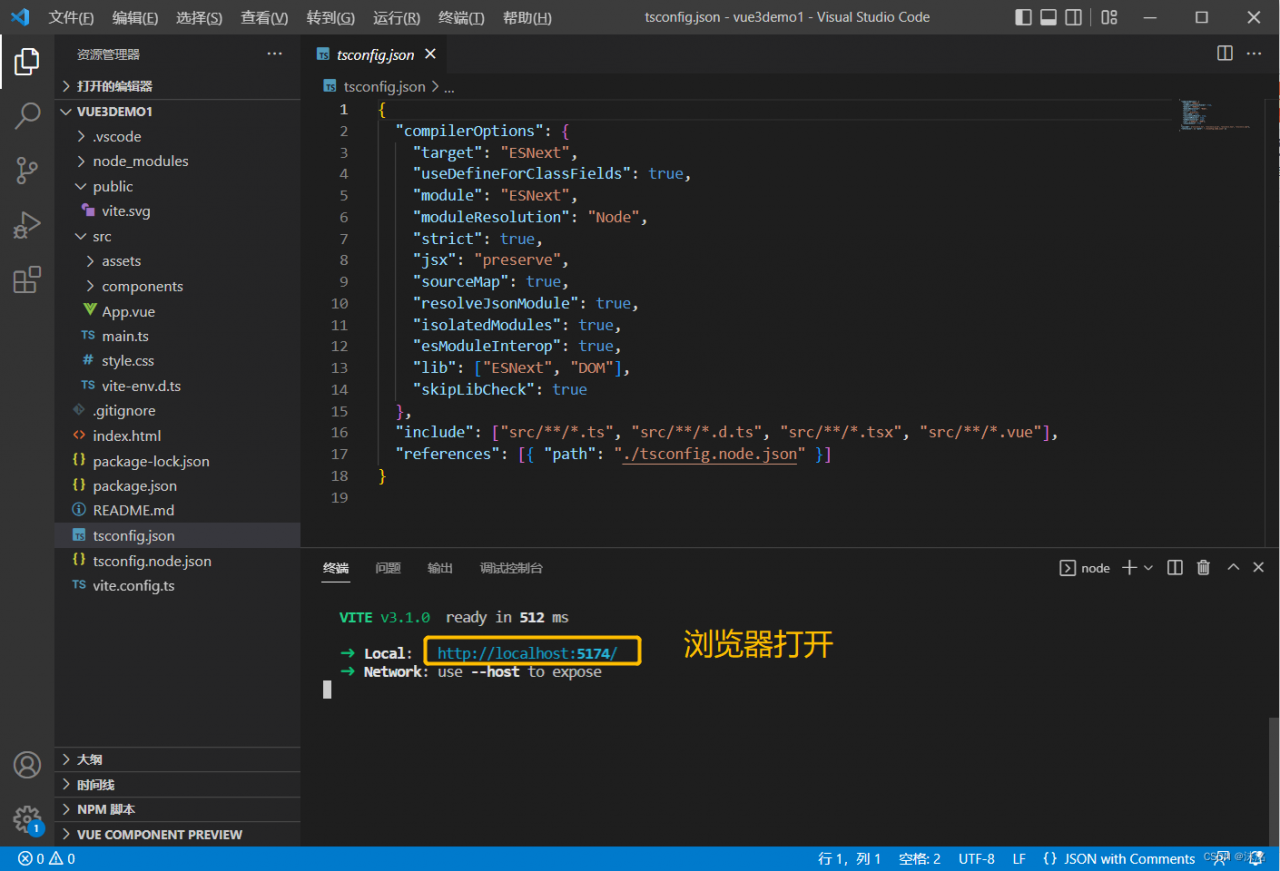Switch to the 问题 panel tab

click(x=388, y=568)
